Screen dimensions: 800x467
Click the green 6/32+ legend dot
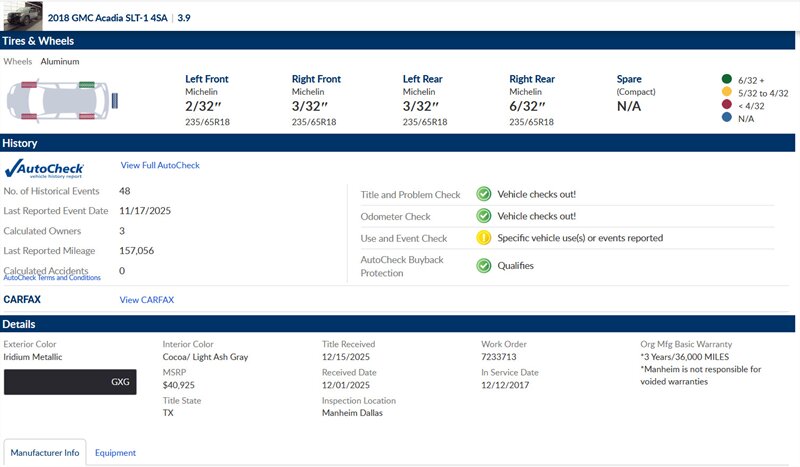click(x=726, y=79)
